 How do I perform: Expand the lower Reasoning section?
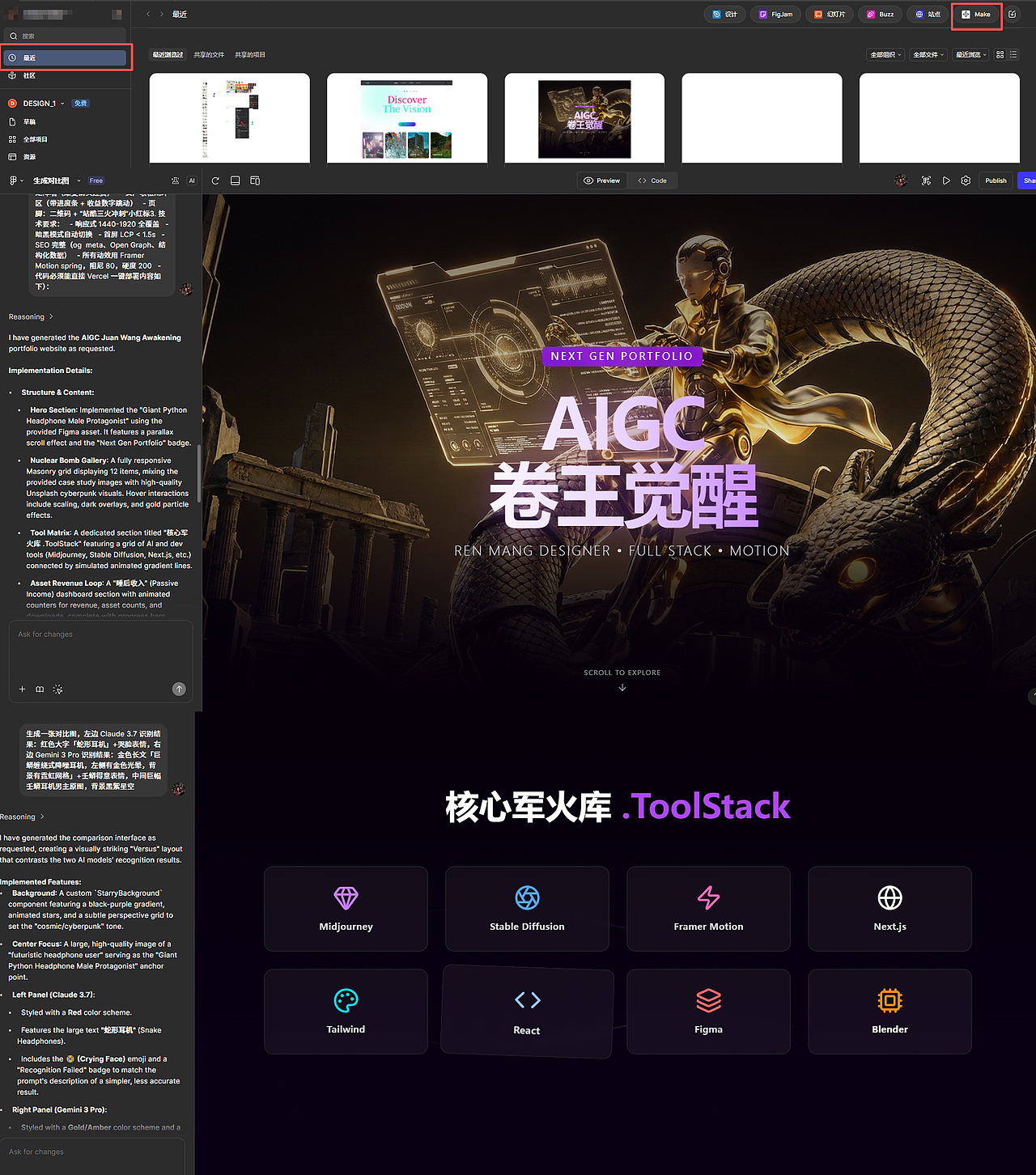coord(23,817)
